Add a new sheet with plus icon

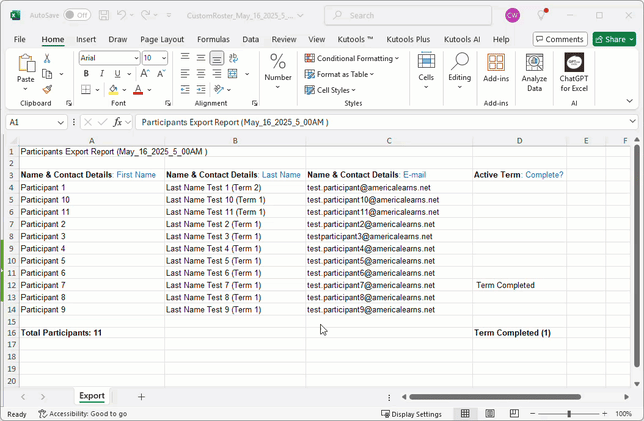click(141, 396)
